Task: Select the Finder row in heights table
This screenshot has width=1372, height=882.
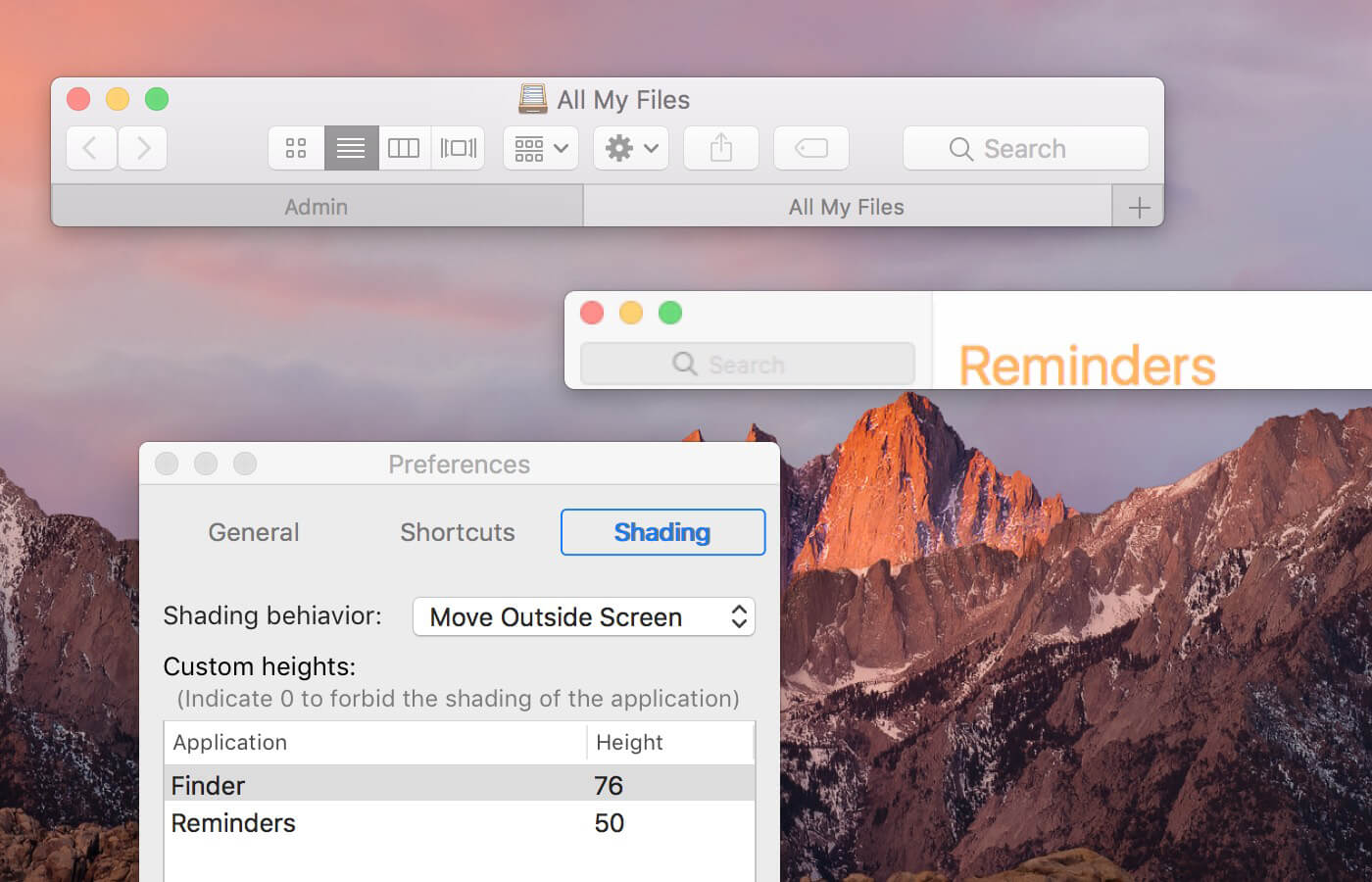Action: click(460, 785)
